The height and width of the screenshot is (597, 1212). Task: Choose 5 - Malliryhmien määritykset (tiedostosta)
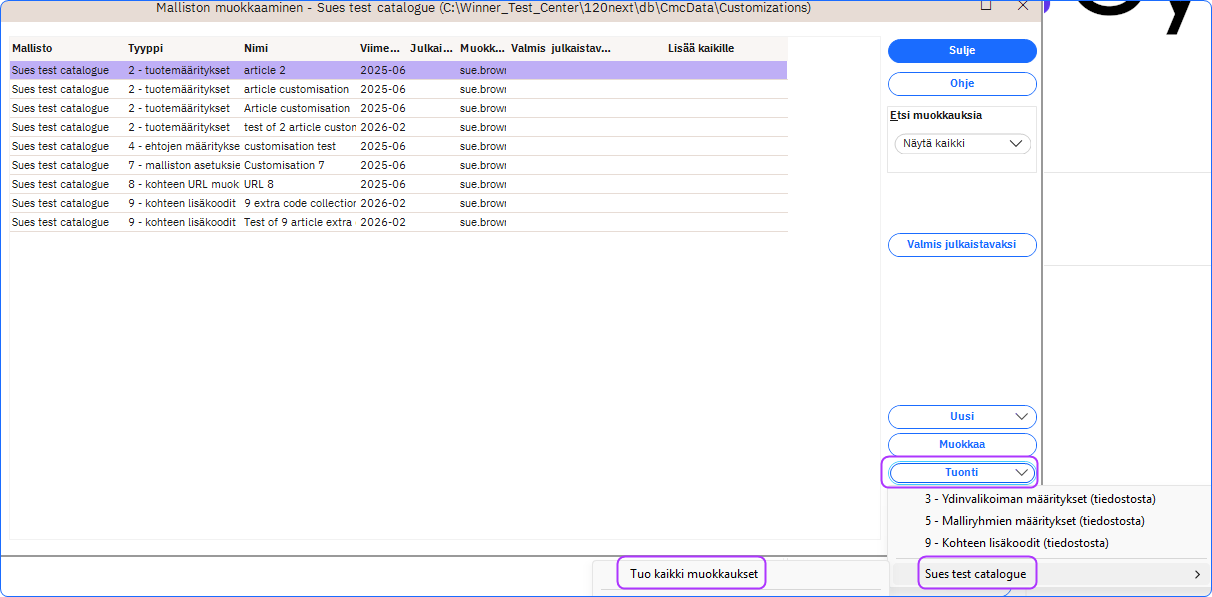click(x=1034, y=521)
